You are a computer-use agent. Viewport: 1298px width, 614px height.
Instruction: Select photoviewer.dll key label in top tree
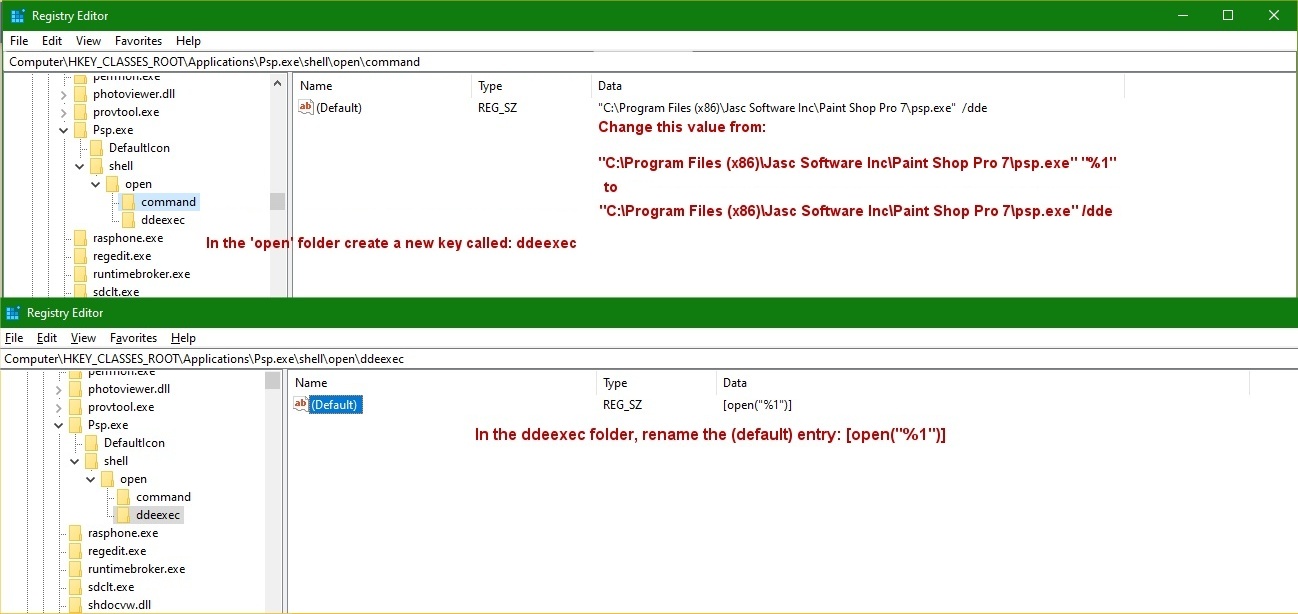click(134, 94)
